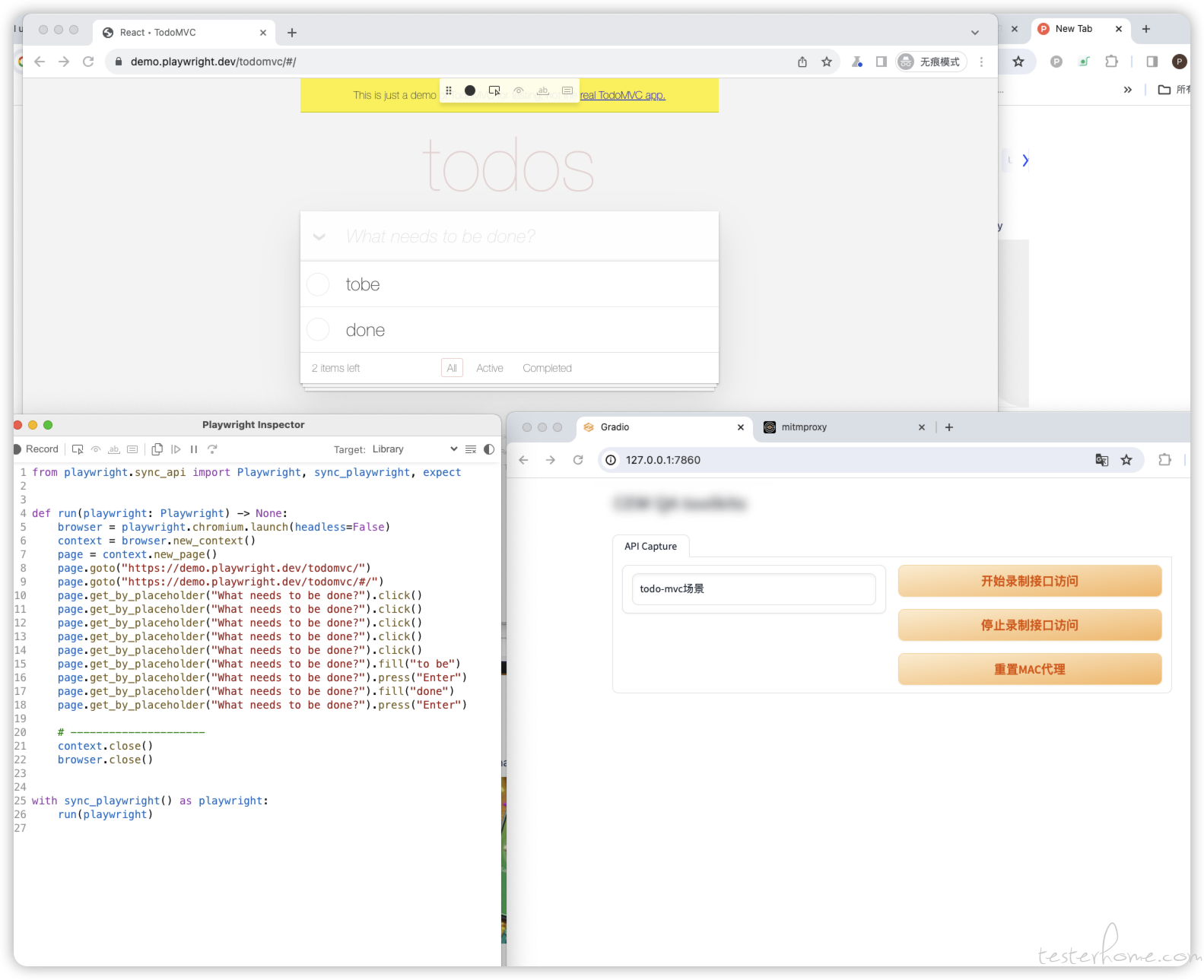Click assert text icon in floating toolbar
Screen dimensions: 1204x980
pyautogui.click(x=543, y=90)
